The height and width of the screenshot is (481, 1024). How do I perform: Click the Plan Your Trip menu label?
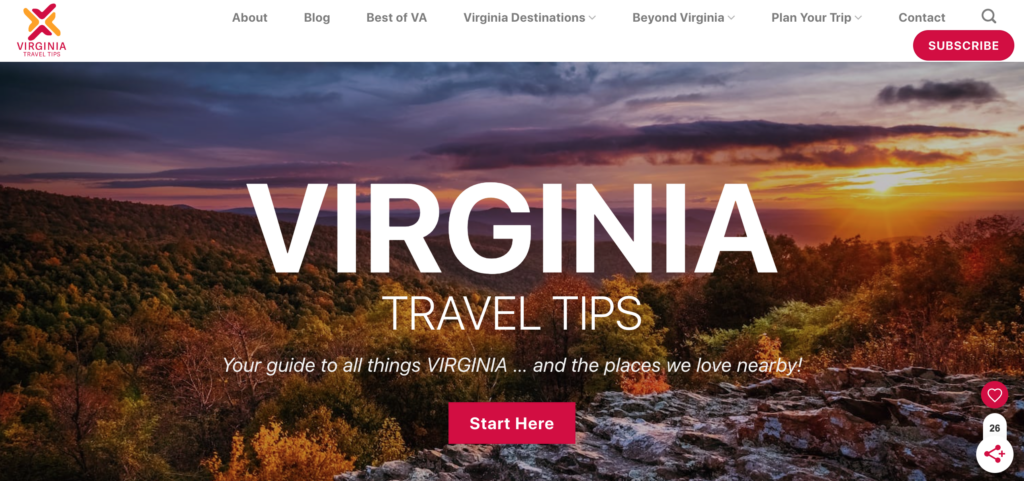(x=811, y=18)
